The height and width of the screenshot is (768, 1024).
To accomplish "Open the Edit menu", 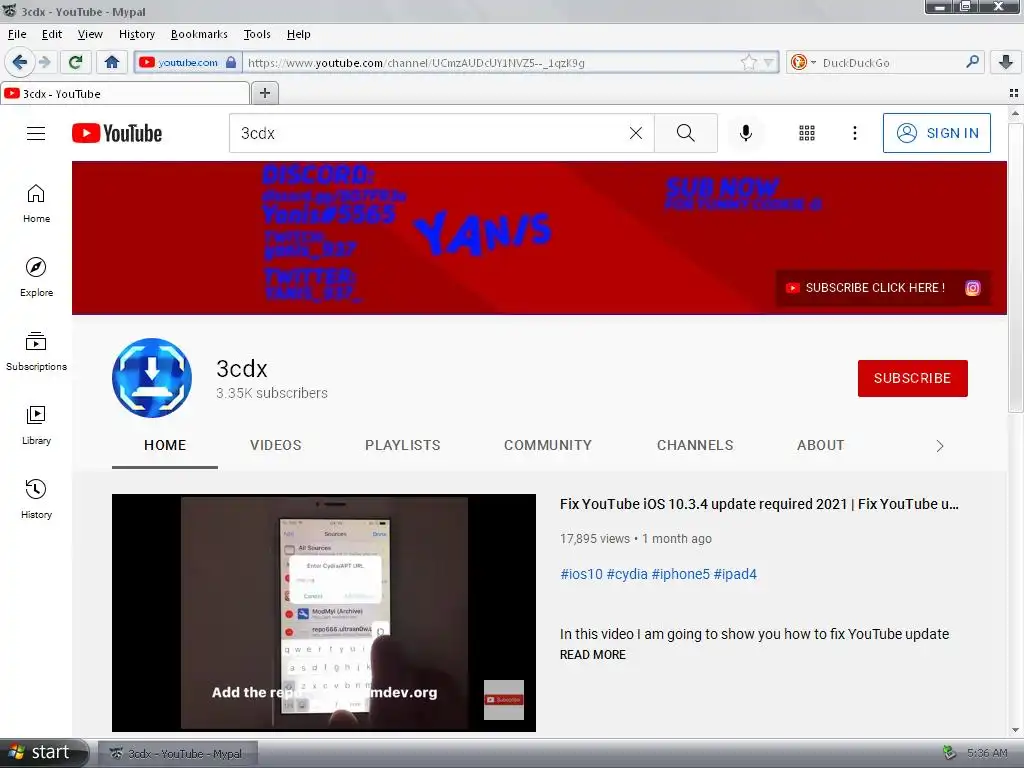I will (x=52, y=34).
